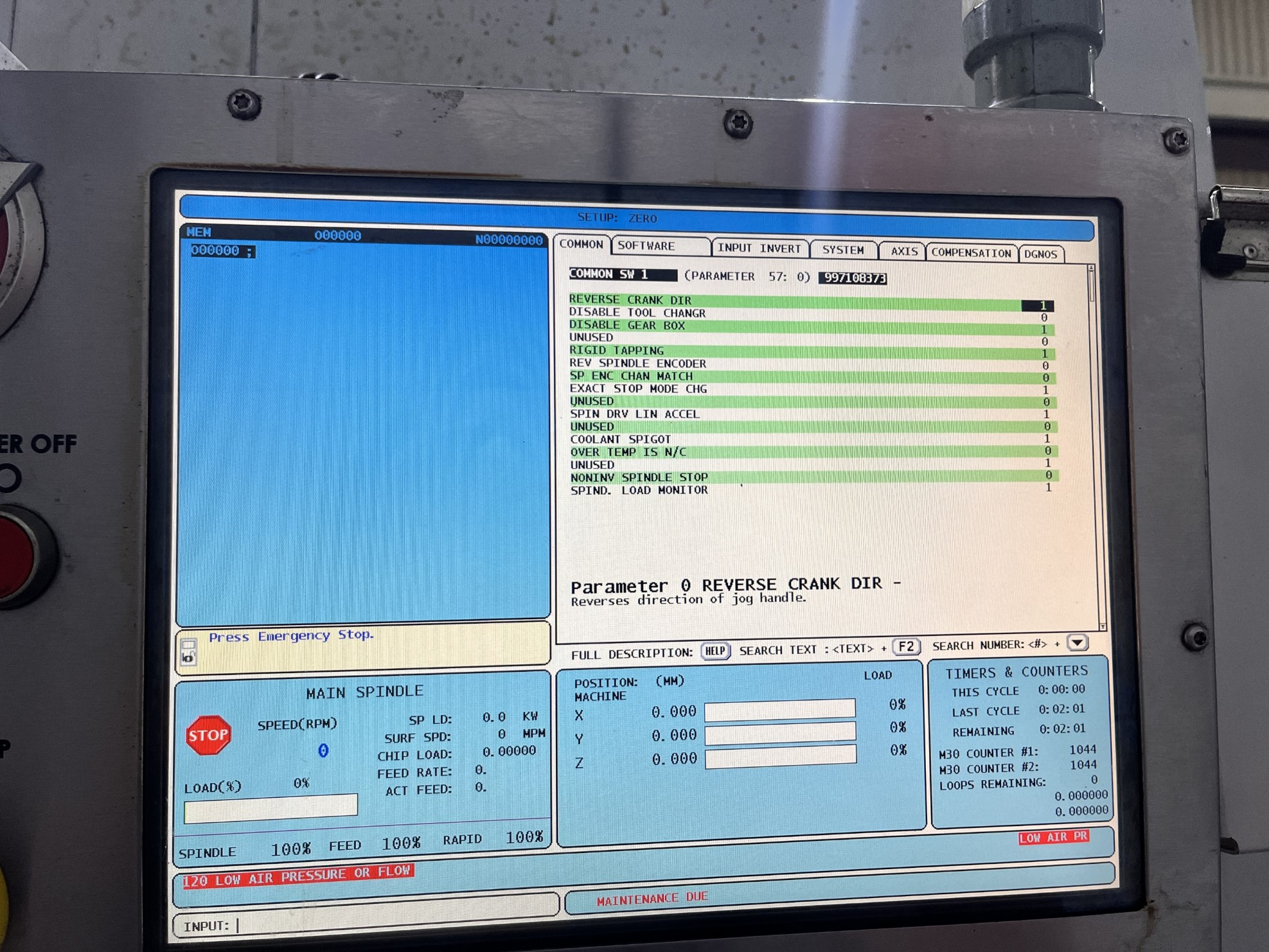
Task: Open the DGNOS tab
Action: [1040, 254]
